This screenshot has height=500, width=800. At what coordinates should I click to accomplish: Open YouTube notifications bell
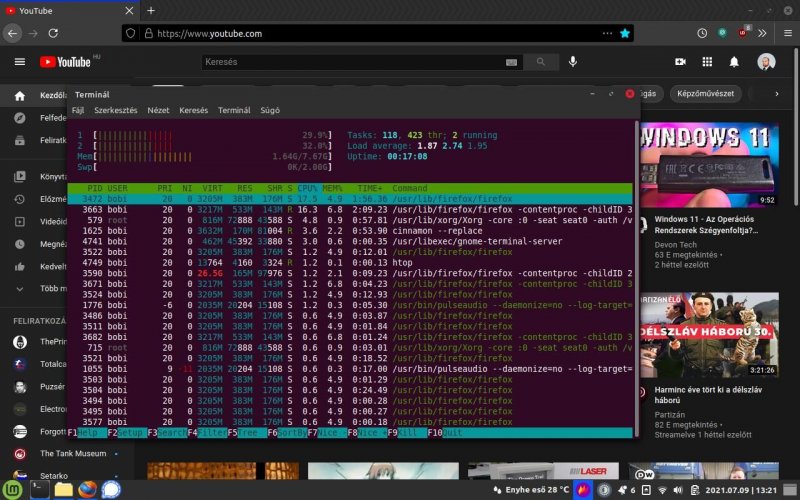734,62
